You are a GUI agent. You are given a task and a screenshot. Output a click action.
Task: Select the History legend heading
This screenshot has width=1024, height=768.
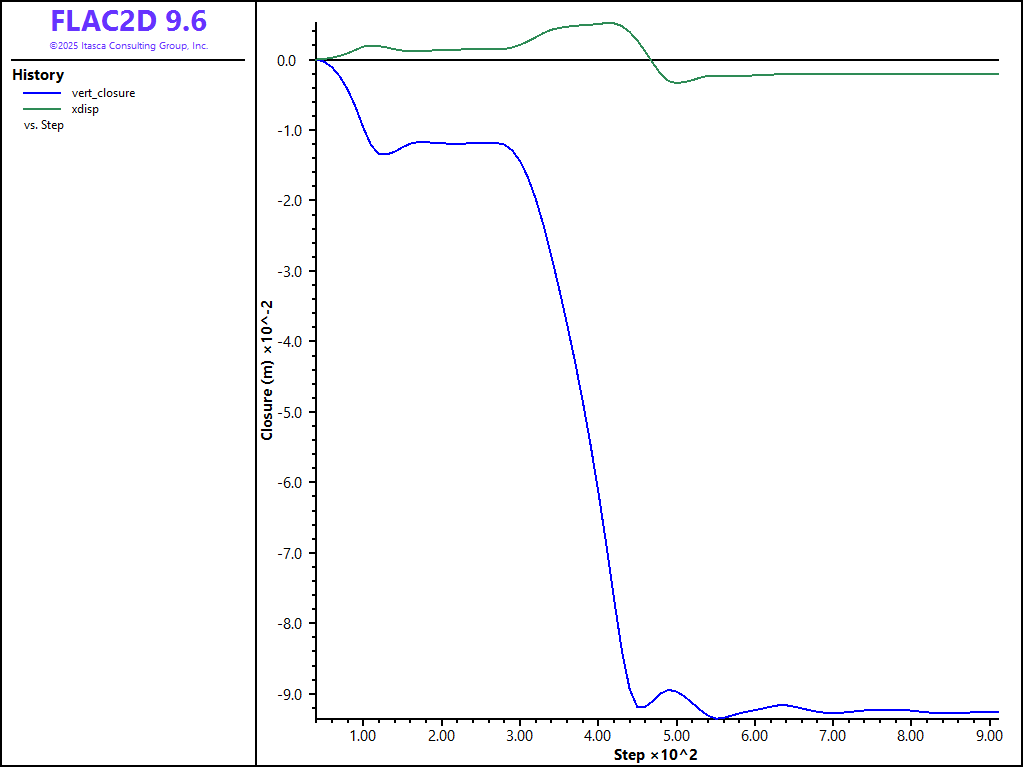[x=38, y=75]
